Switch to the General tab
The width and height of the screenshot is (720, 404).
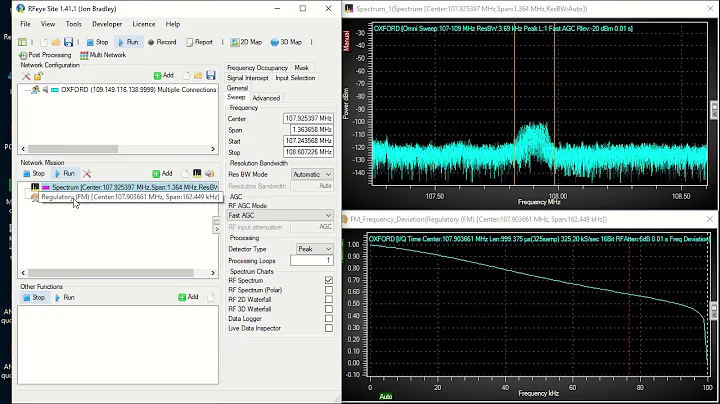(237, 88)
